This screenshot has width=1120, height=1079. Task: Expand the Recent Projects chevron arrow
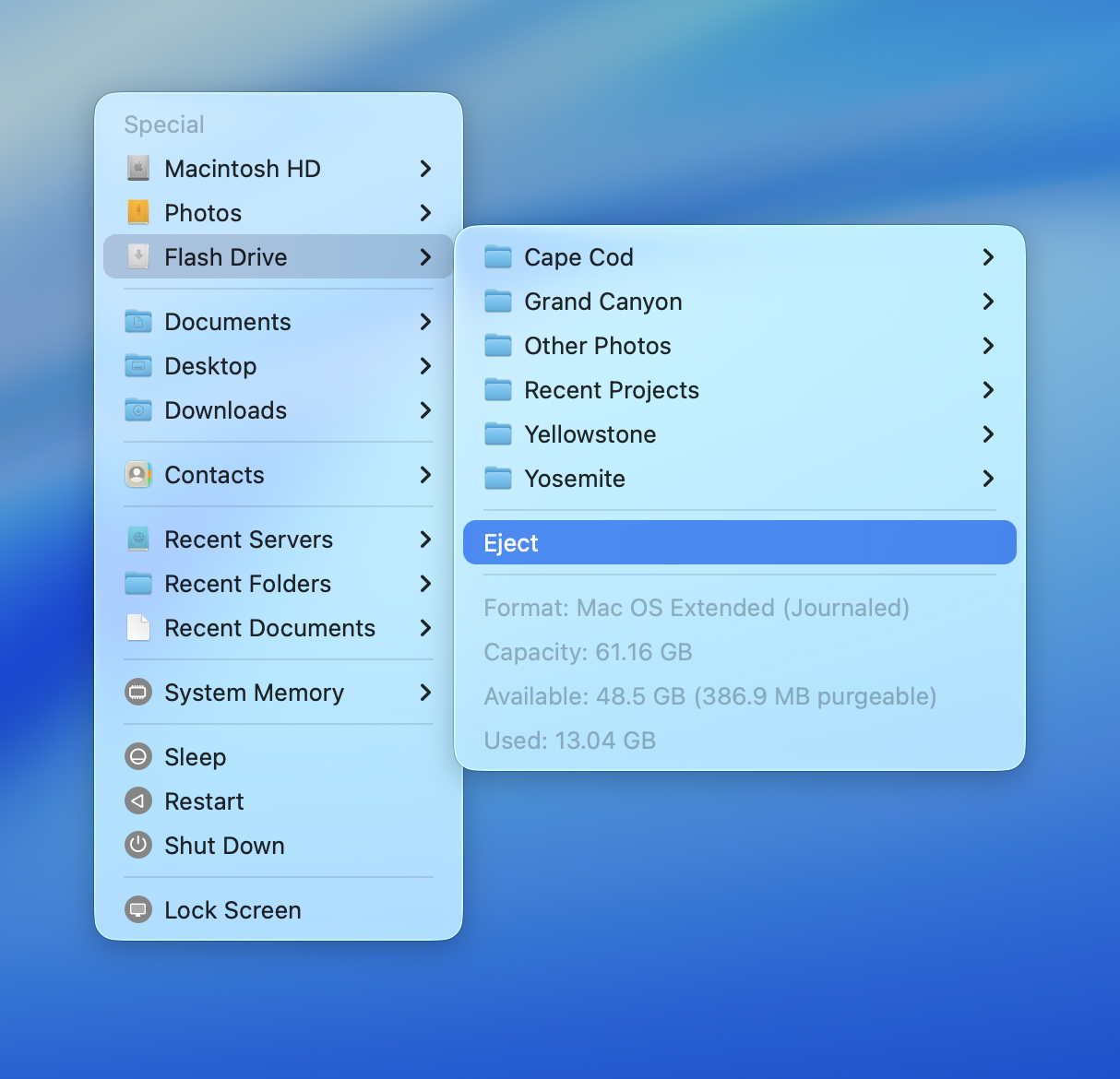pos(988,390)
